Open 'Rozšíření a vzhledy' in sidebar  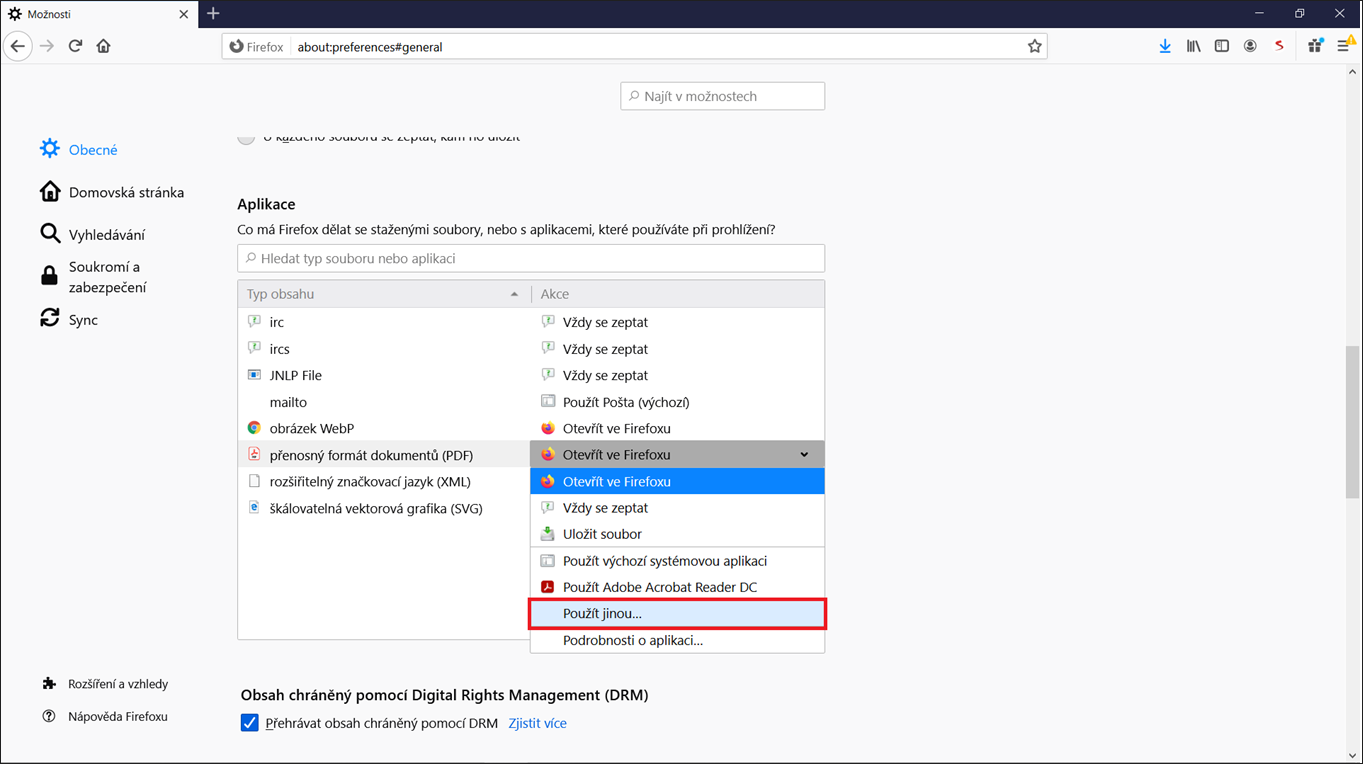[x=117, y=684]
